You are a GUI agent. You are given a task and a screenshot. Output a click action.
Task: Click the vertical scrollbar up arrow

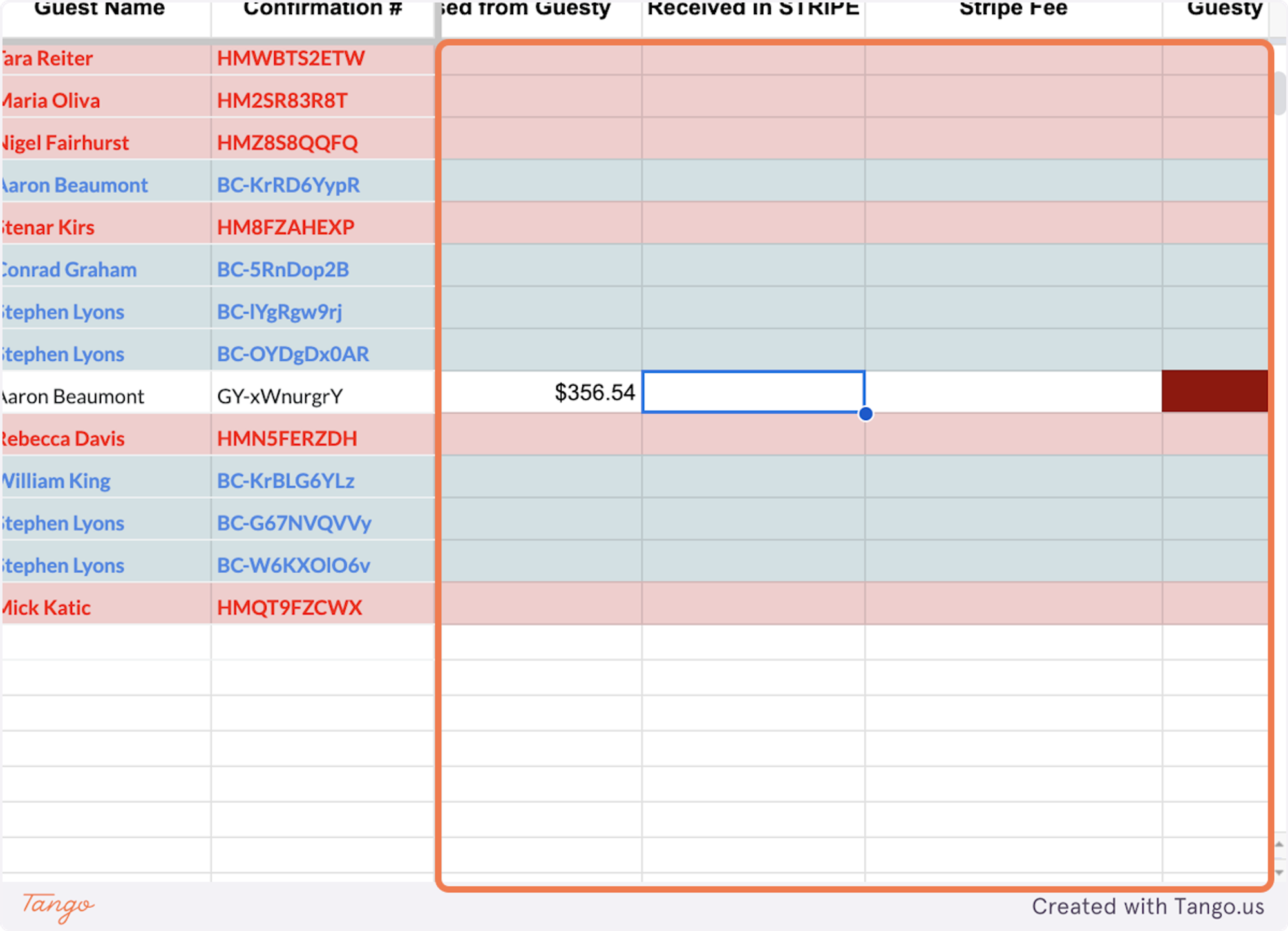(x=1279, y=844)
